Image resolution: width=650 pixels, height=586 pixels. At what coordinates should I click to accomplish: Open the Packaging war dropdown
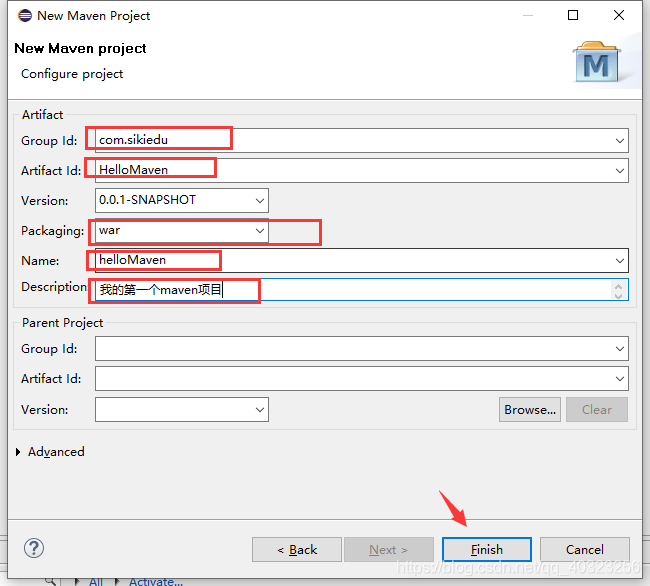pyautogui.click(x=260, y=231)
